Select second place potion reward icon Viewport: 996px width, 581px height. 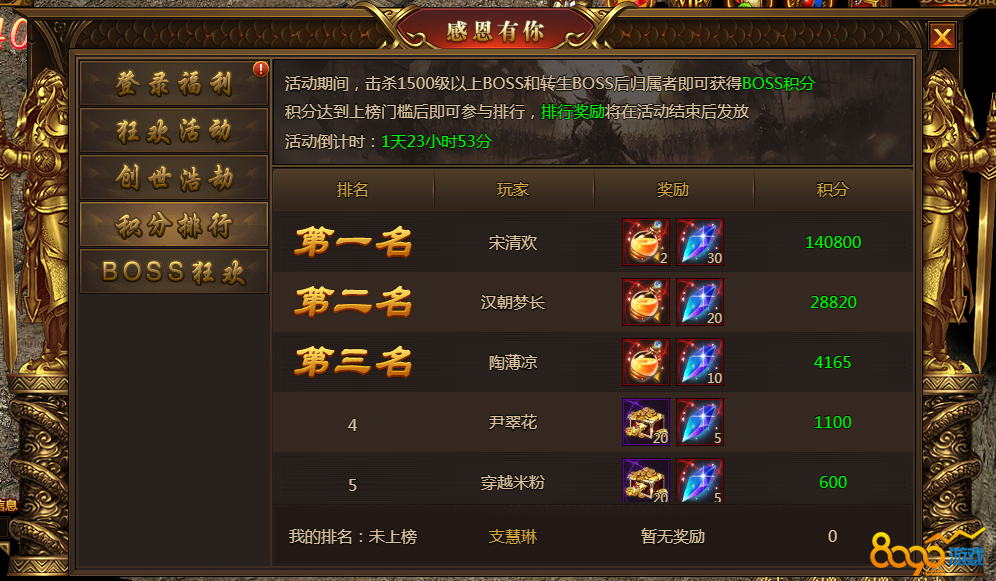click(645, 302)
